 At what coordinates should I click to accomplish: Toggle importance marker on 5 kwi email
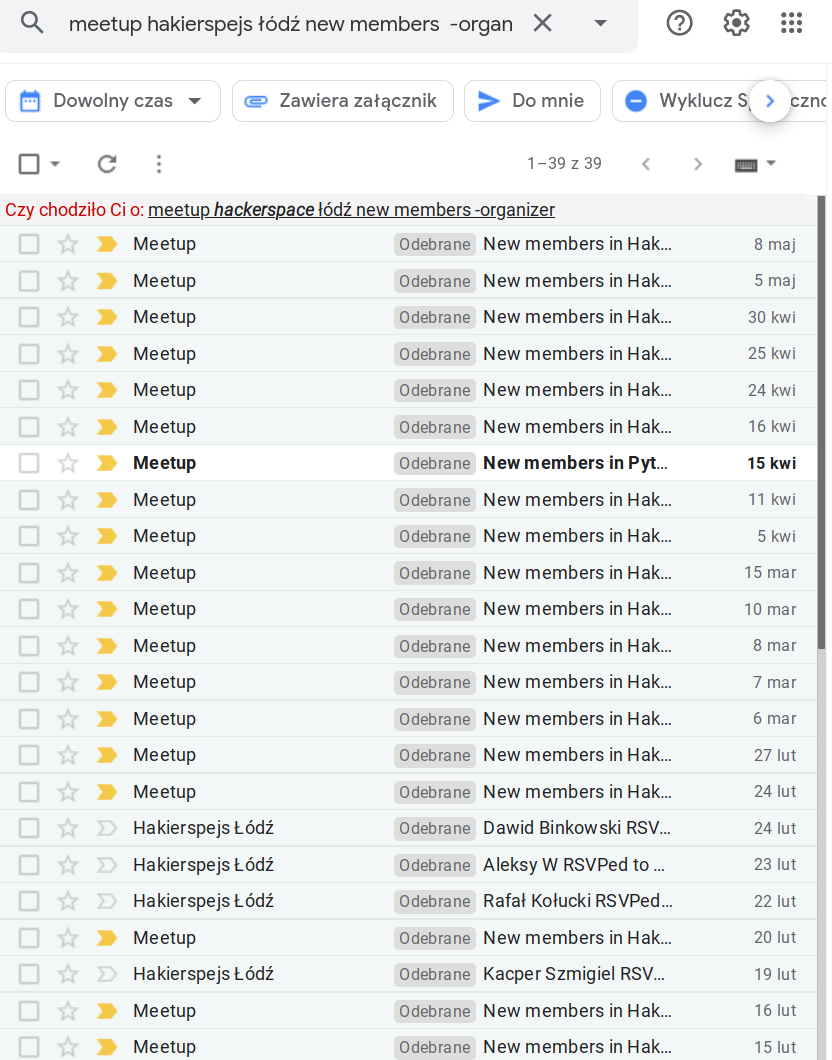click(x=107, y=536)
